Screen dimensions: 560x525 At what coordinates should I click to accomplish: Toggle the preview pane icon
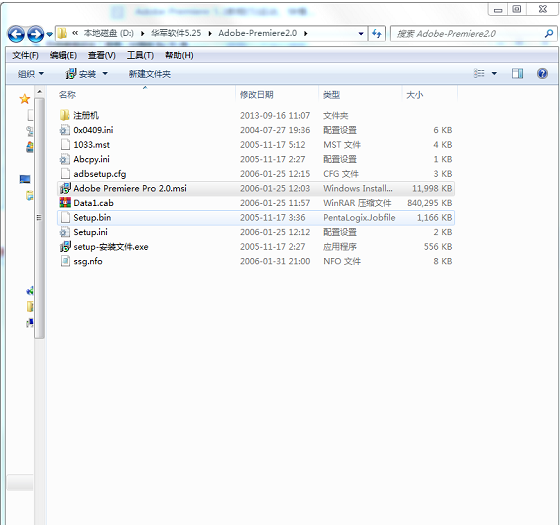pos(518,74)
